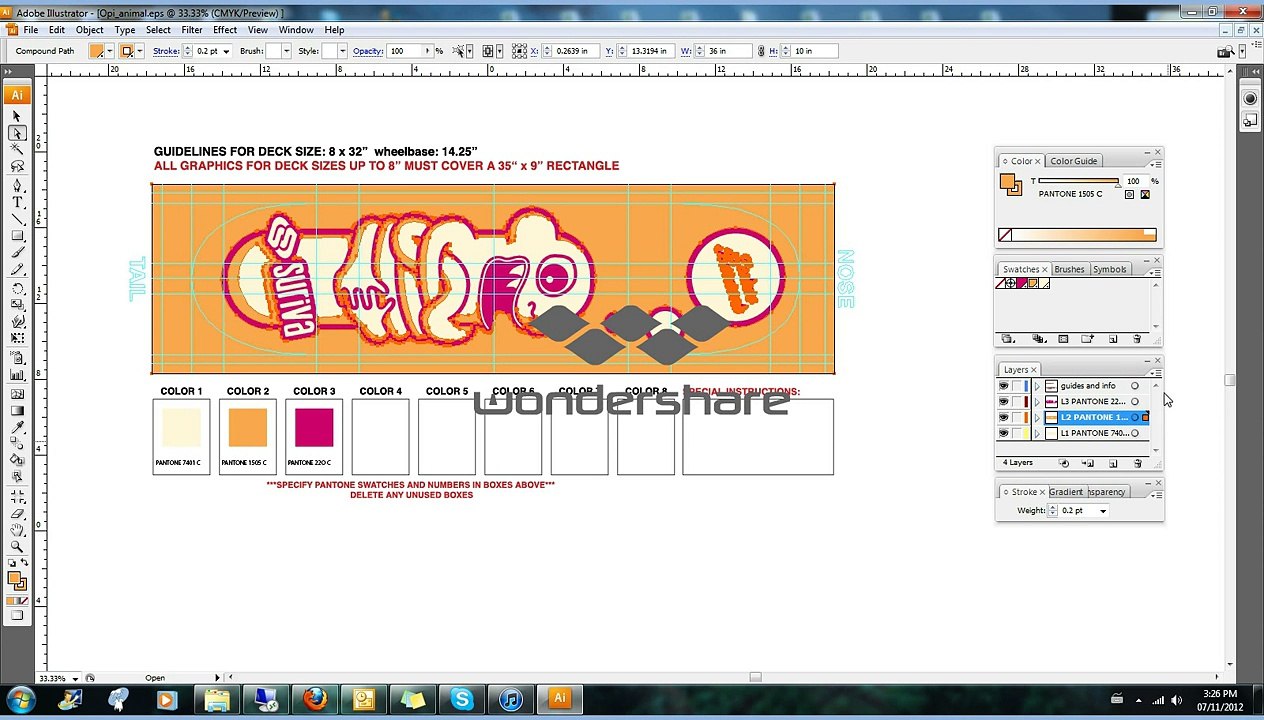Create new swatch in Swatches panel
Viewport: 1264px width, 720px height.
point(1113,339)
